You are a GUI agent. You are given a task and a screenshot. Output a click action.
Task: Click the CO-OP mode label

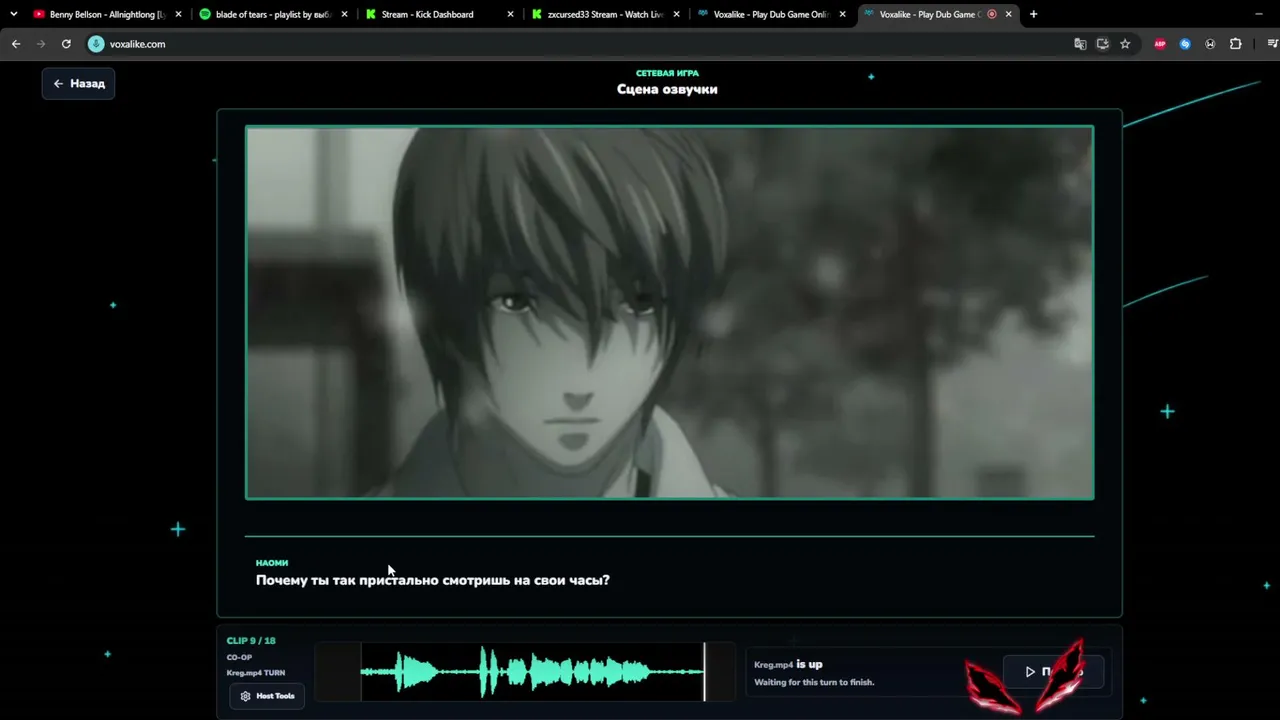coord(239,657)
